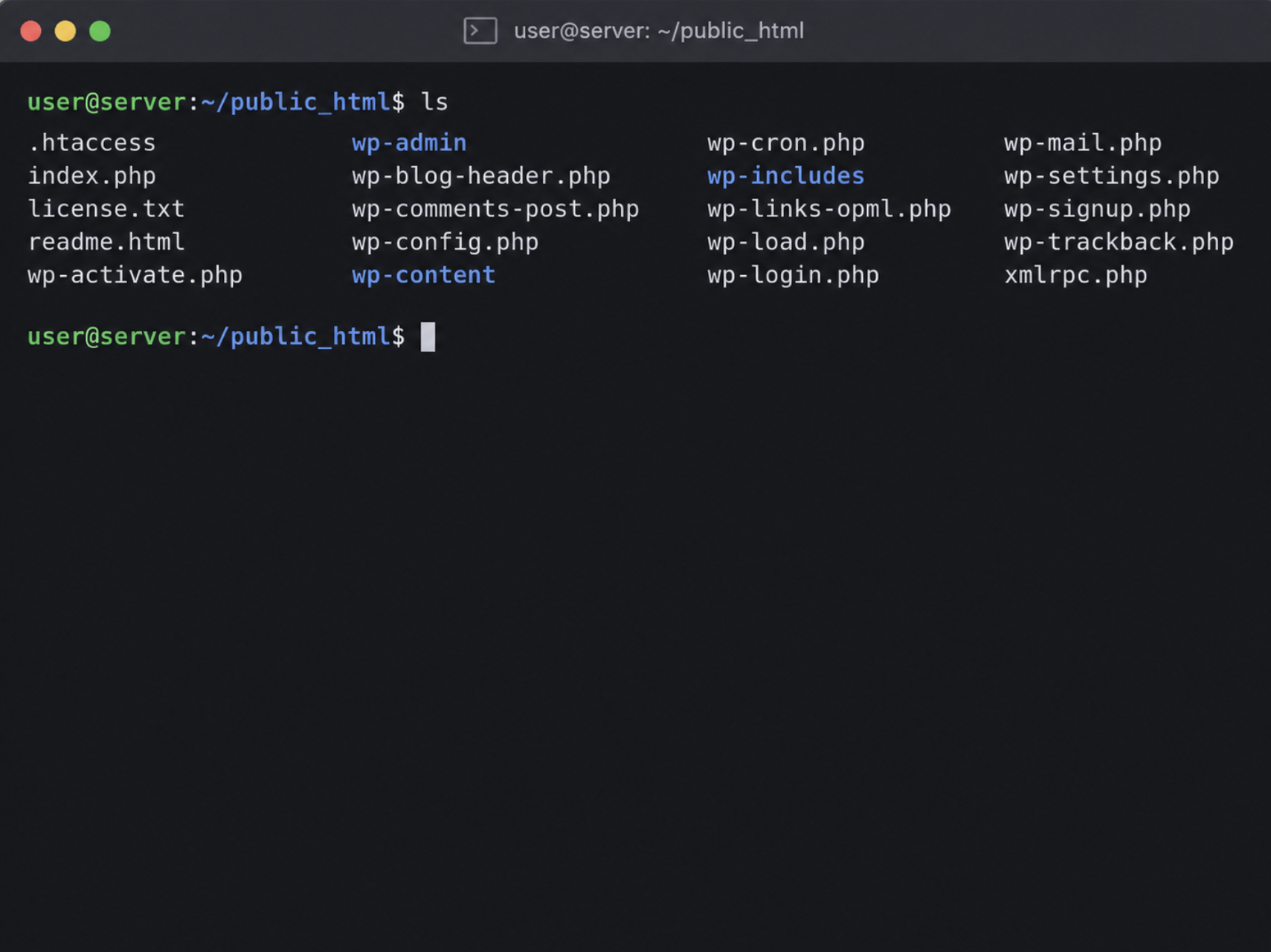Screen dimensions: 1271x952
Task: Click the second prompt's ~/public_html path
Action: (x=295, y=337)
